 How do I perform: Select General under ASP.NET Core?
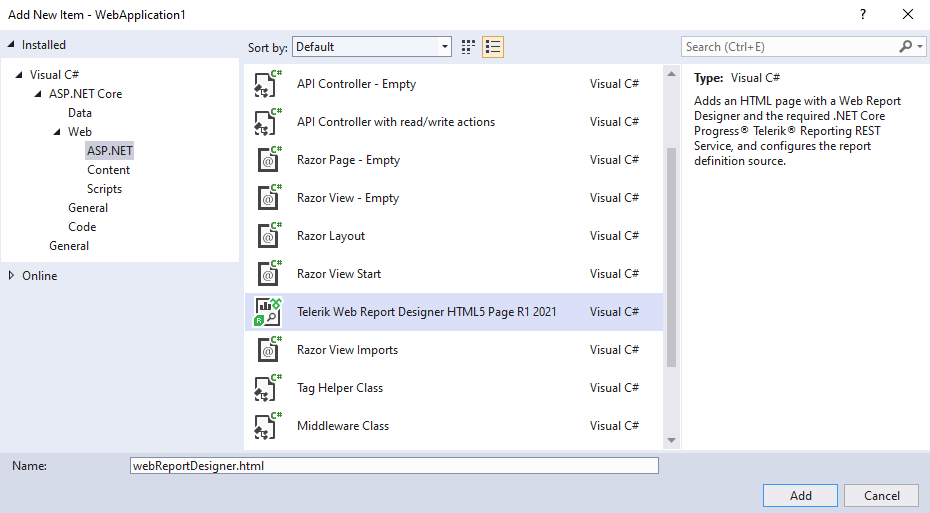[x=88, y=208]
